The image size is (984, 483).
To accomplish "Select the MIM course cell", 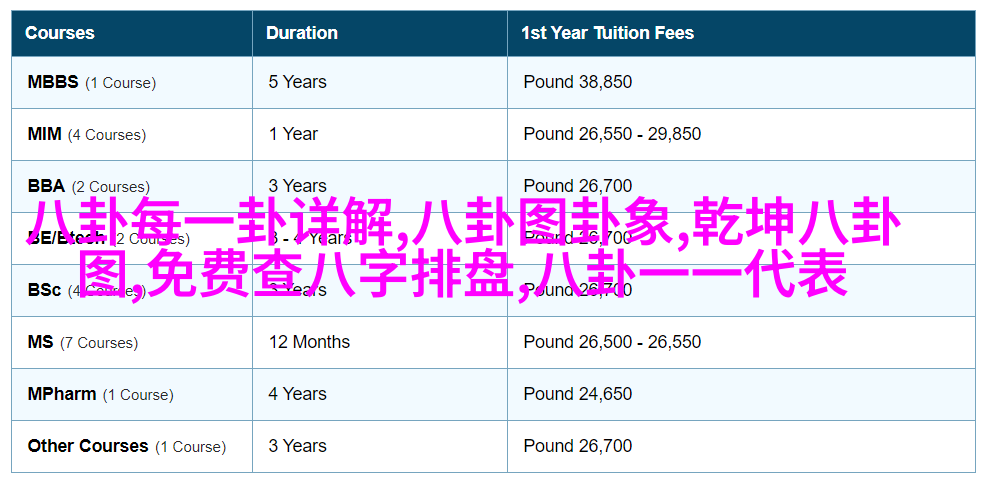I will click(x=132, y=134).
